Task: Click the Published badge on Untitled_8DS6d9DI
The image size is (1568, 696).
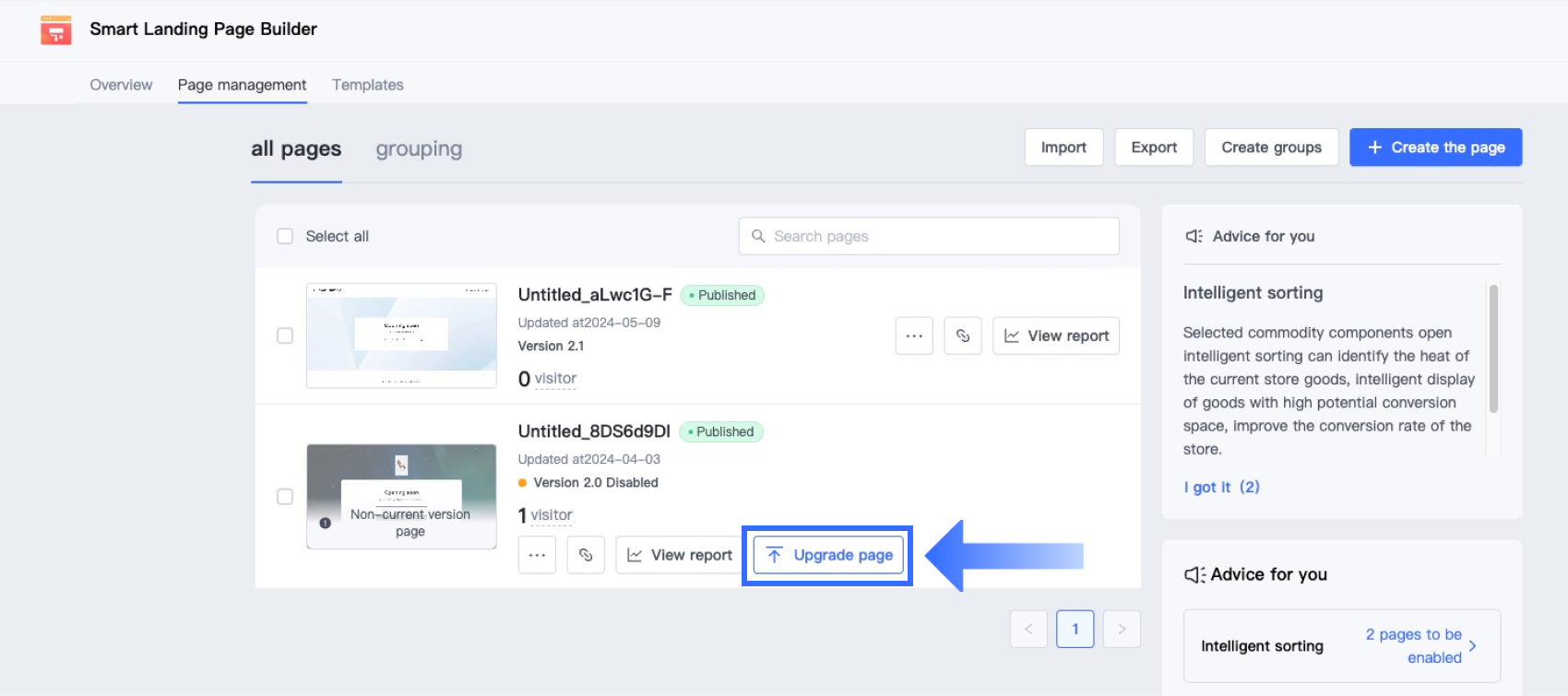Action: 721,431
